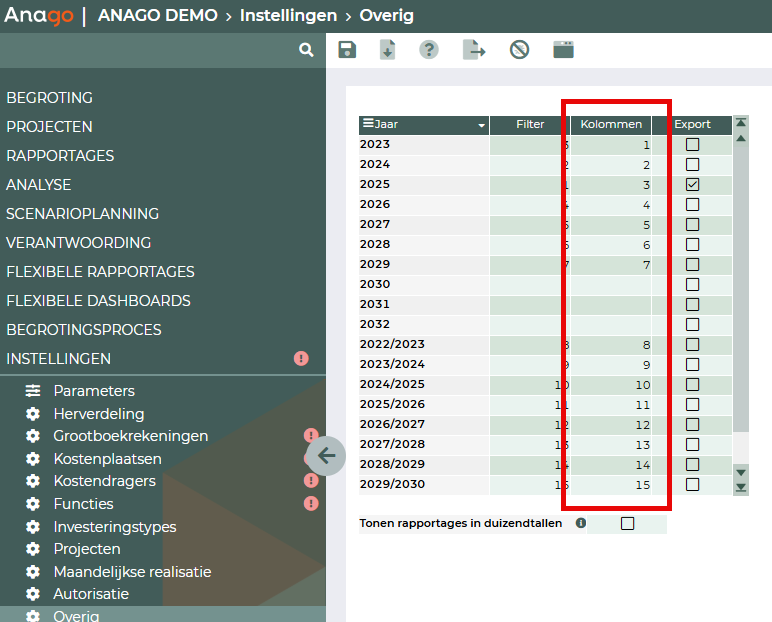Collapse sidebar with the back arrow button
This screenshot has height=622, width=772.
(325, 457)
